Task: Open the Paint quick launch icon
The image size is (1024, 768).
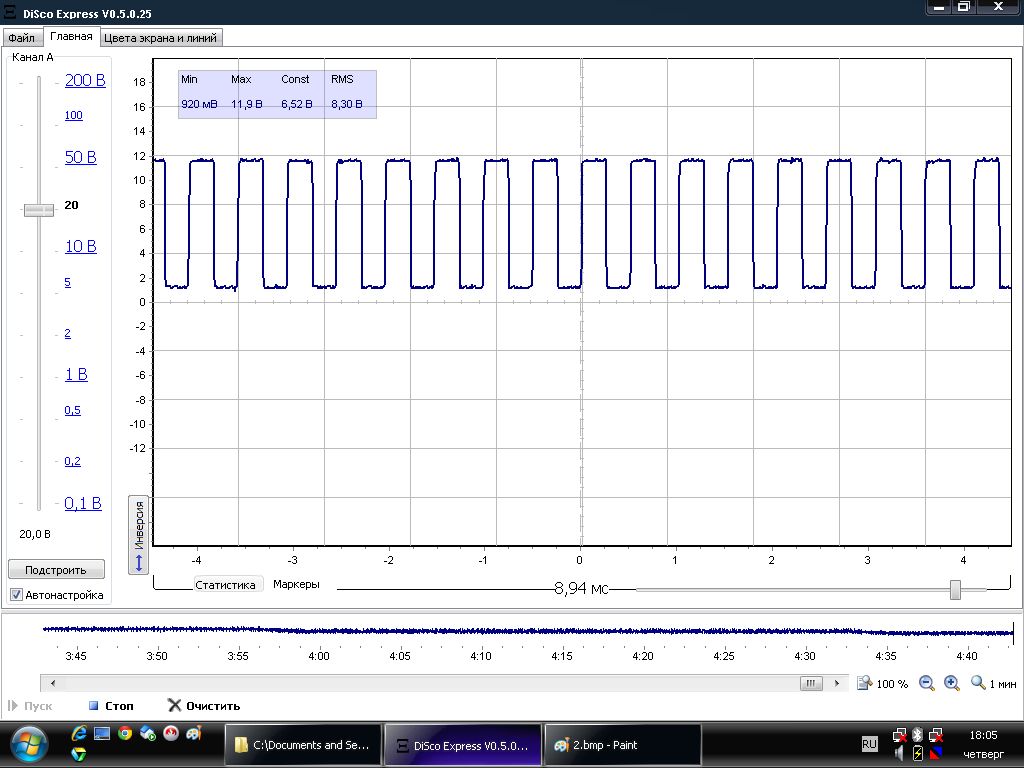Action: pos(193,733)
